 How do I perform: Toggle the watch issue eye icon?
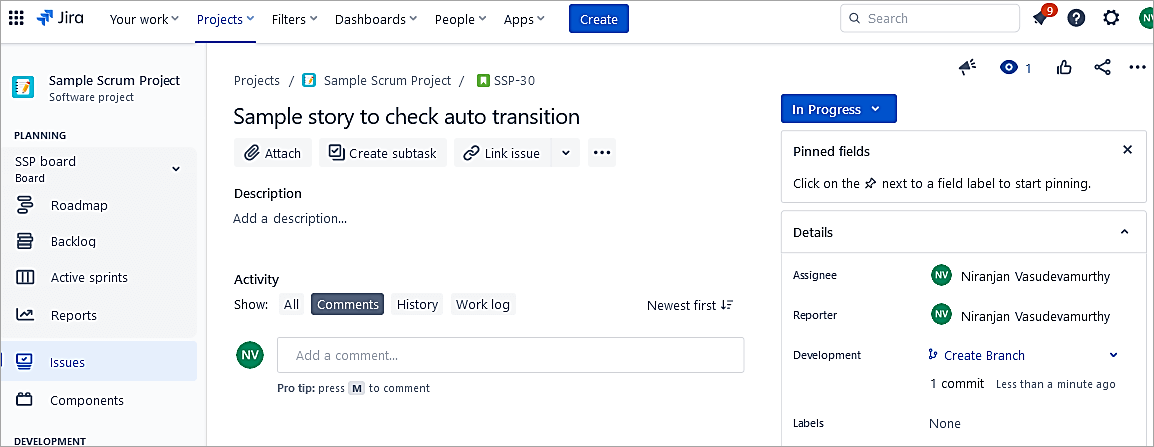tap(1009, 67)
